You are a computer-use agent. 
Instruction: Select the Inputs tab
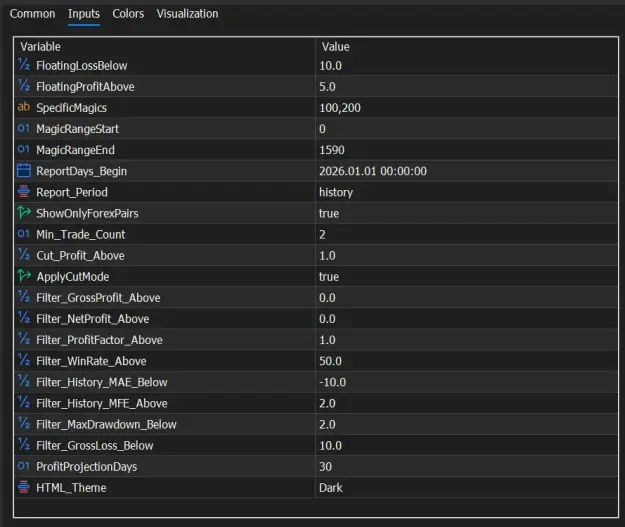coord(84,14)
